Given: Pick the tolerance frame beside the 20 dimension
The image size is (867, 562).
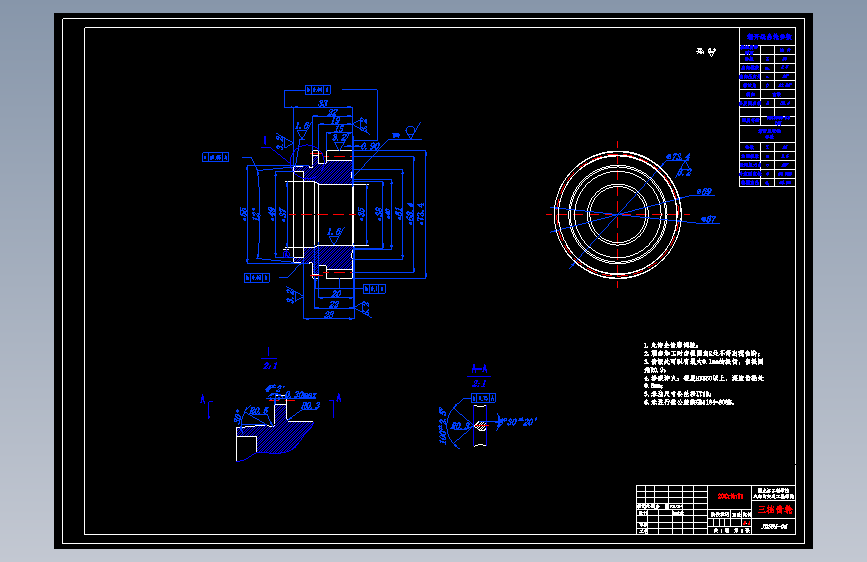Looking at the screenshot, I should click(374, 289).
